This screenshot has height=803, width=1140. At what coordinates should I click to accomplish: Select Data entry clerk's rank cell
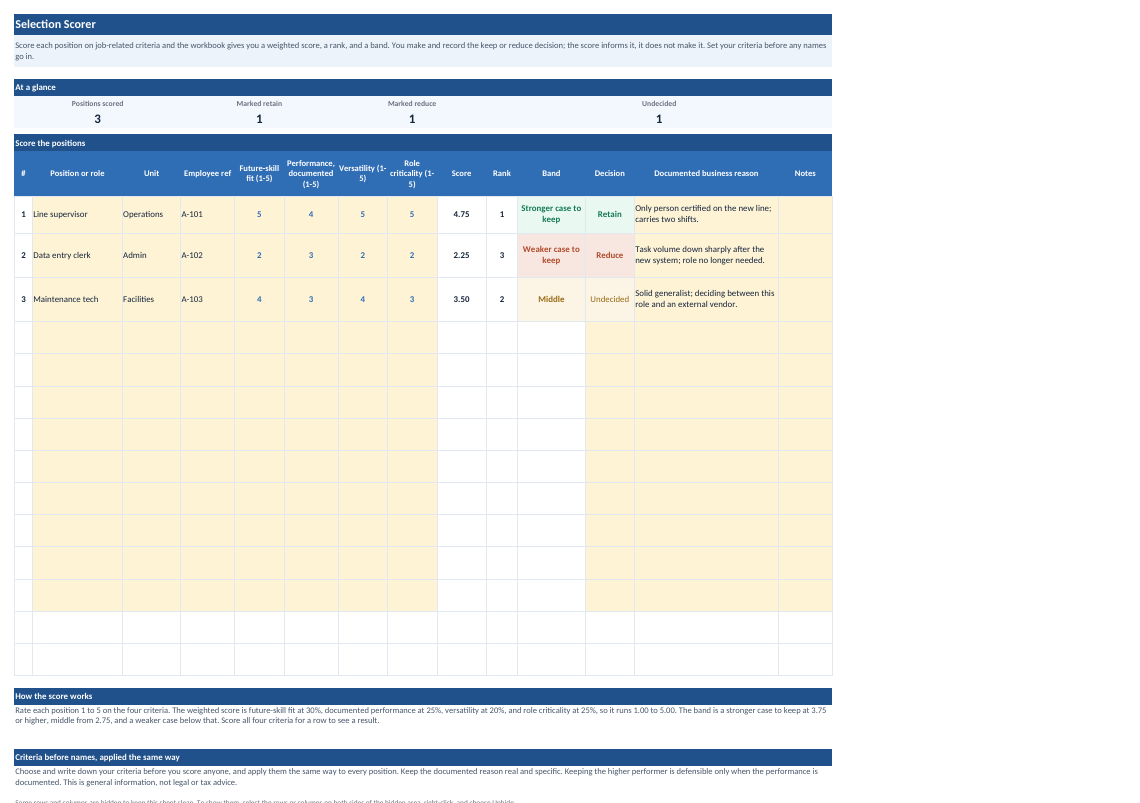pos(502,255)
